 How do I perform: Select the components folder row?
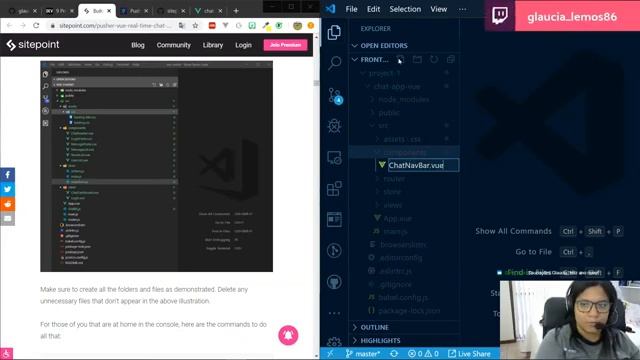coord(404,152)
